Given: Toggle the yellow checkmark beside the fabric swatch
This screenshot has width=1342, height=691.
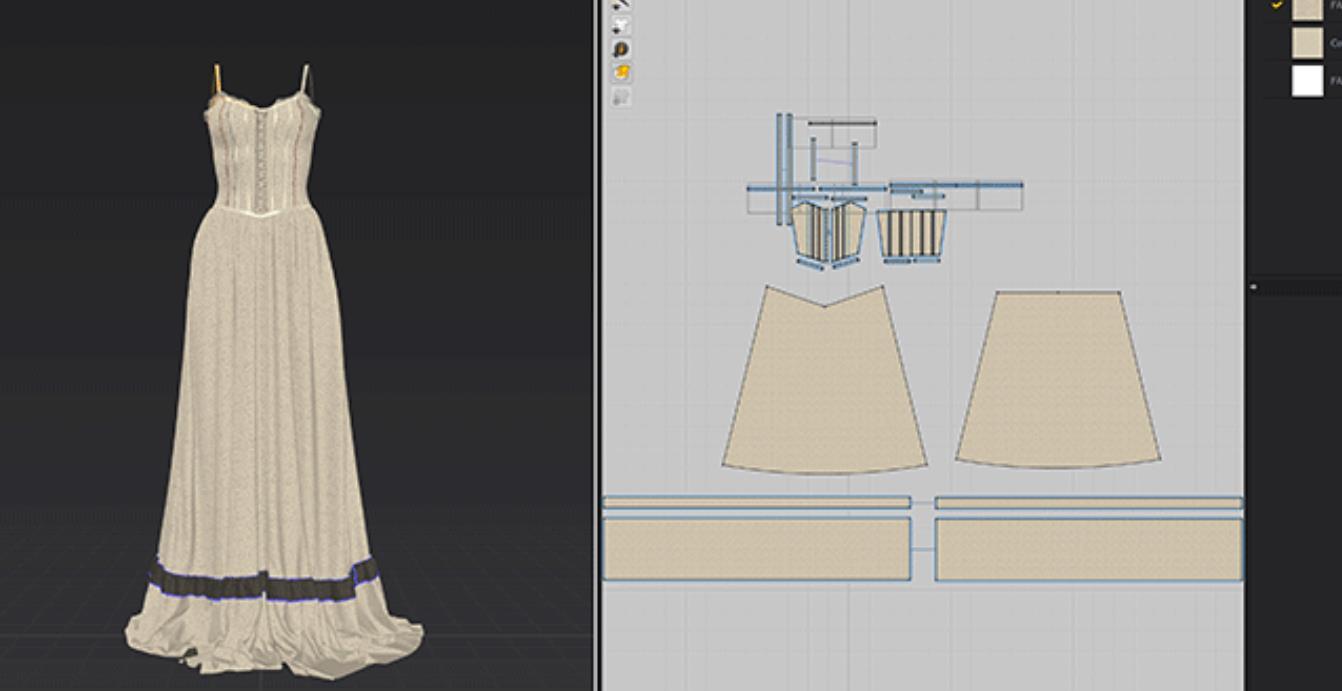Looking at the screenshot, I should click(1277, 6).
